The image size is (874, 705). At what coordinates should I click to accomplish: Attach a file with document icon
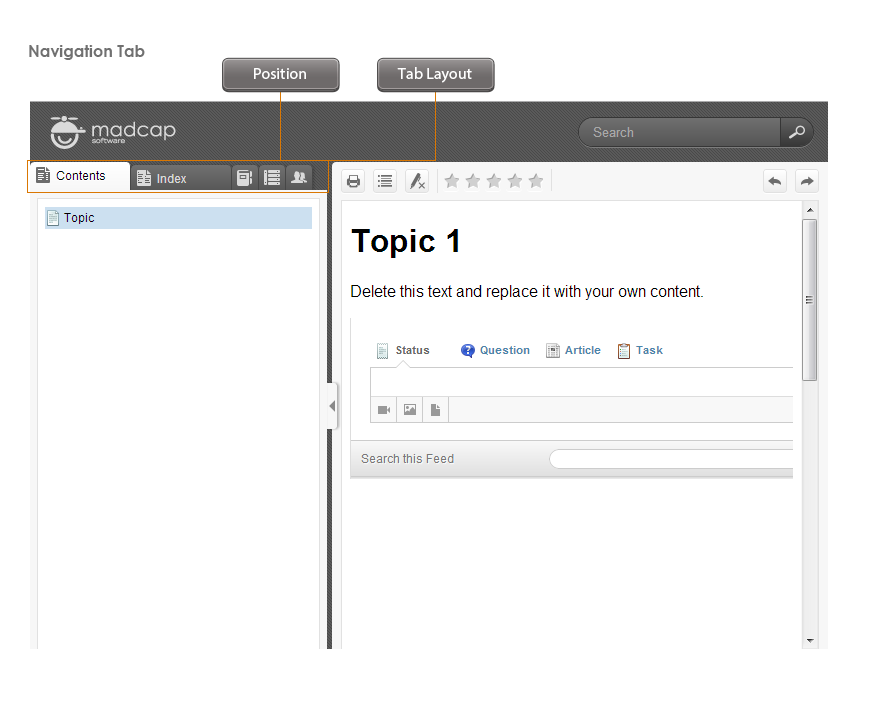435,410
